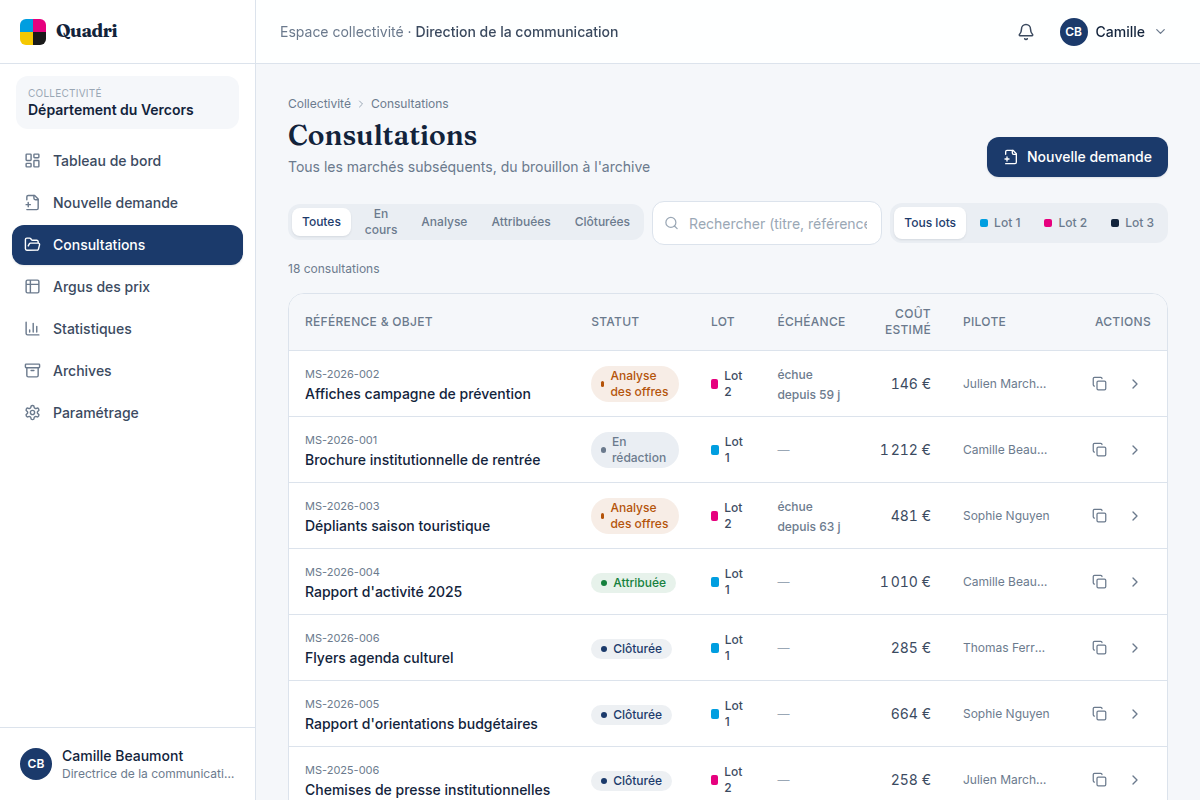The width and height of the screenshot is (1200, 800).
Task: Open Affiches campagne de prévention chevron
Action: 1134,384
